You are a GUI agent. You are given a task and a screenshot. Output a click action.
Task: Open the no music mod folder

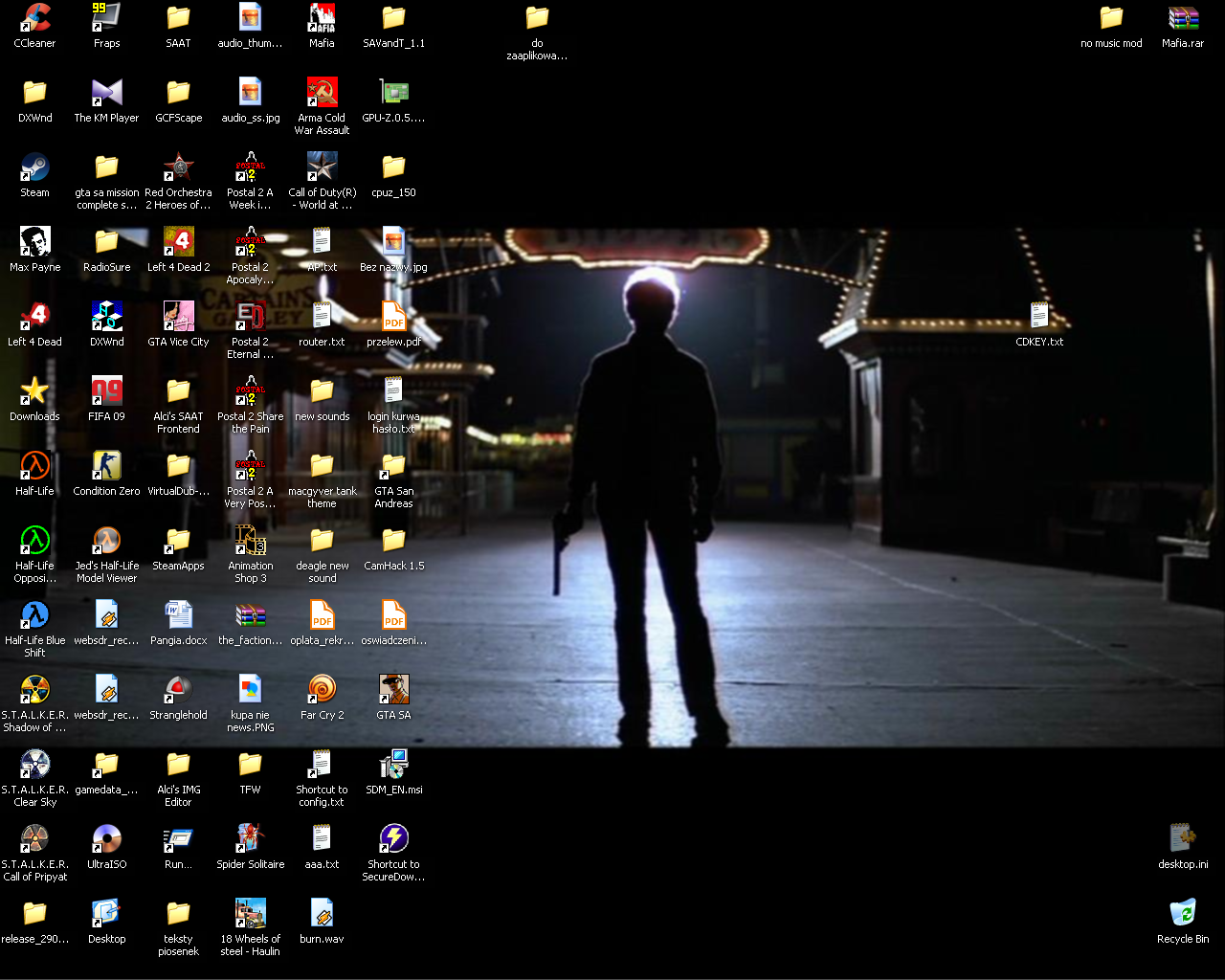[x=1111, y=17]
